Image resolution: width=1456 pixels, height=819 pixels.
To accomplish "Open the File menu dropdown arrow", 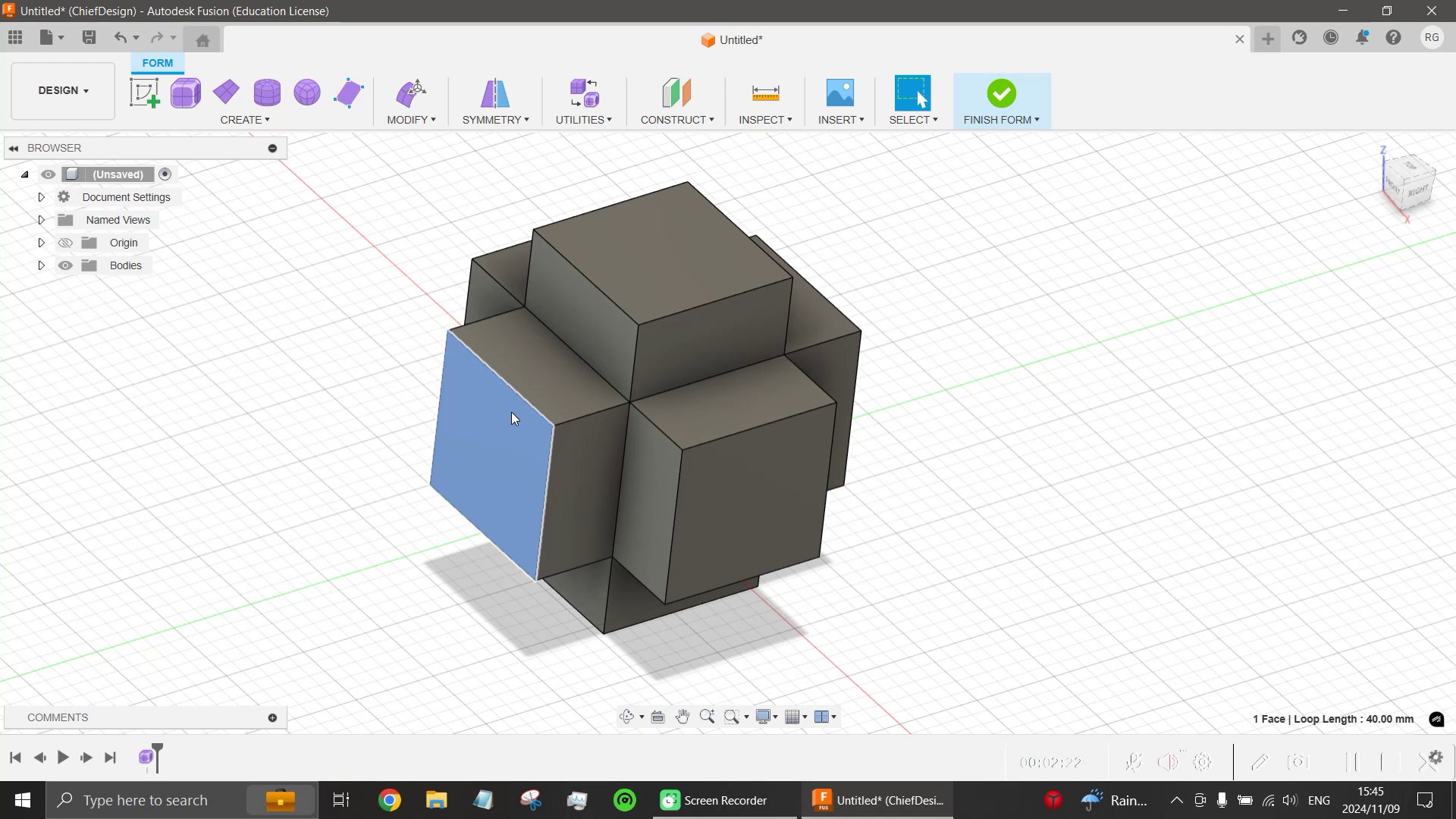I will click(x=61, y=37).
